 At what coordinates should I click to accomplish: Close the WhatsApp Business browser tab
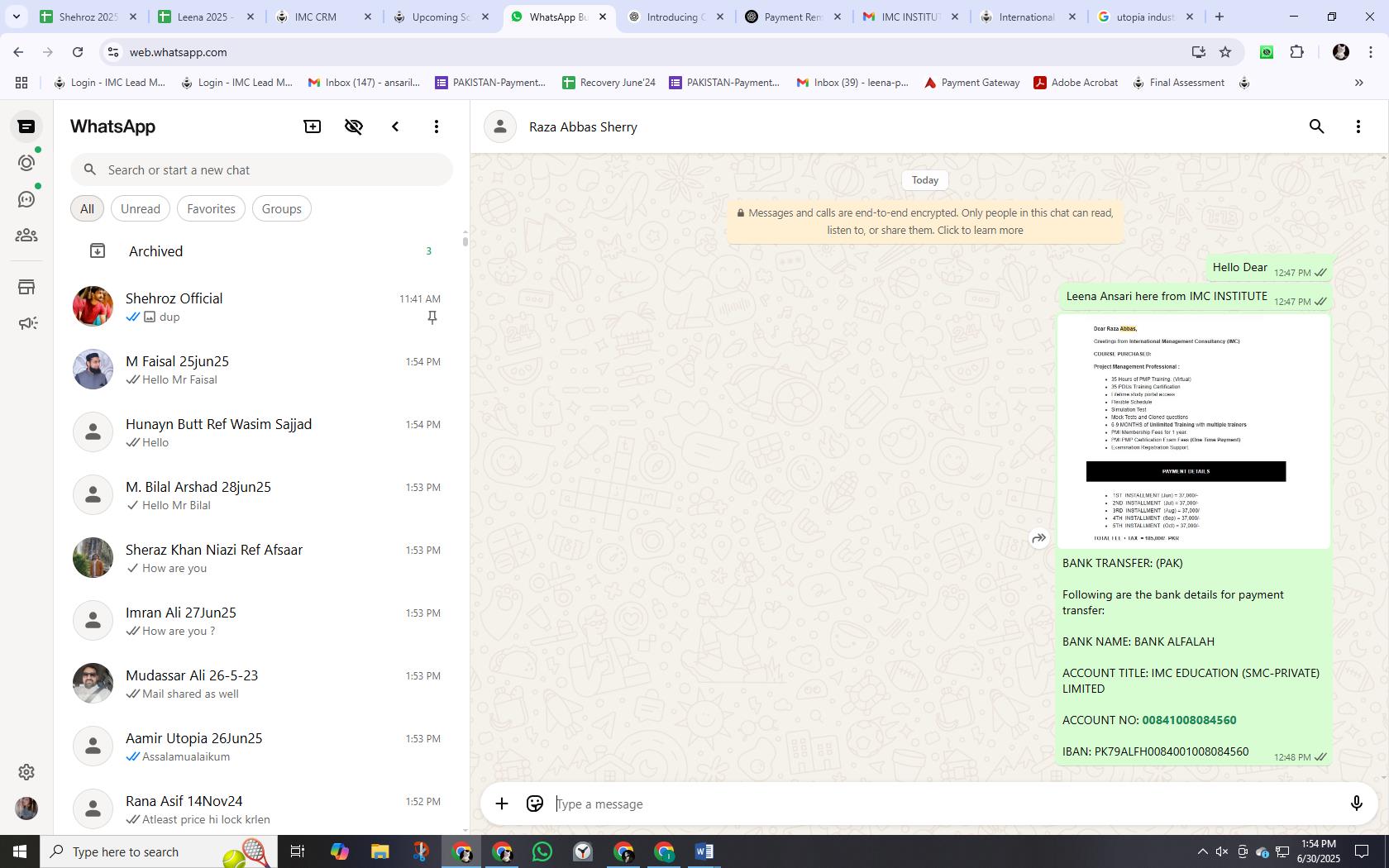(x=603, y=17)
